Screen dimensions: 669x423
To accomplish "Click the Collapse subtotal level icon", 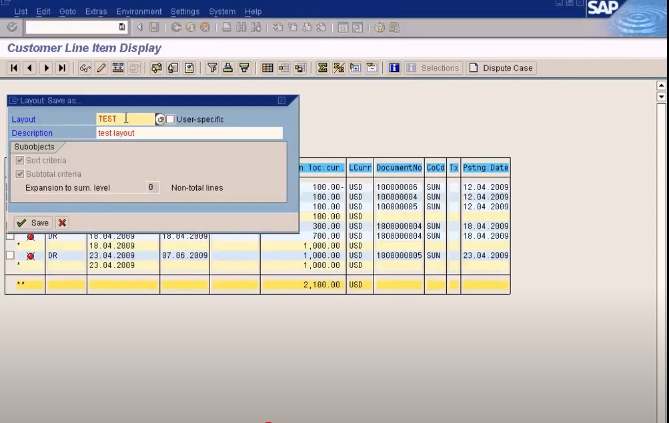I will pyautogui.click(x=371, y=68).
